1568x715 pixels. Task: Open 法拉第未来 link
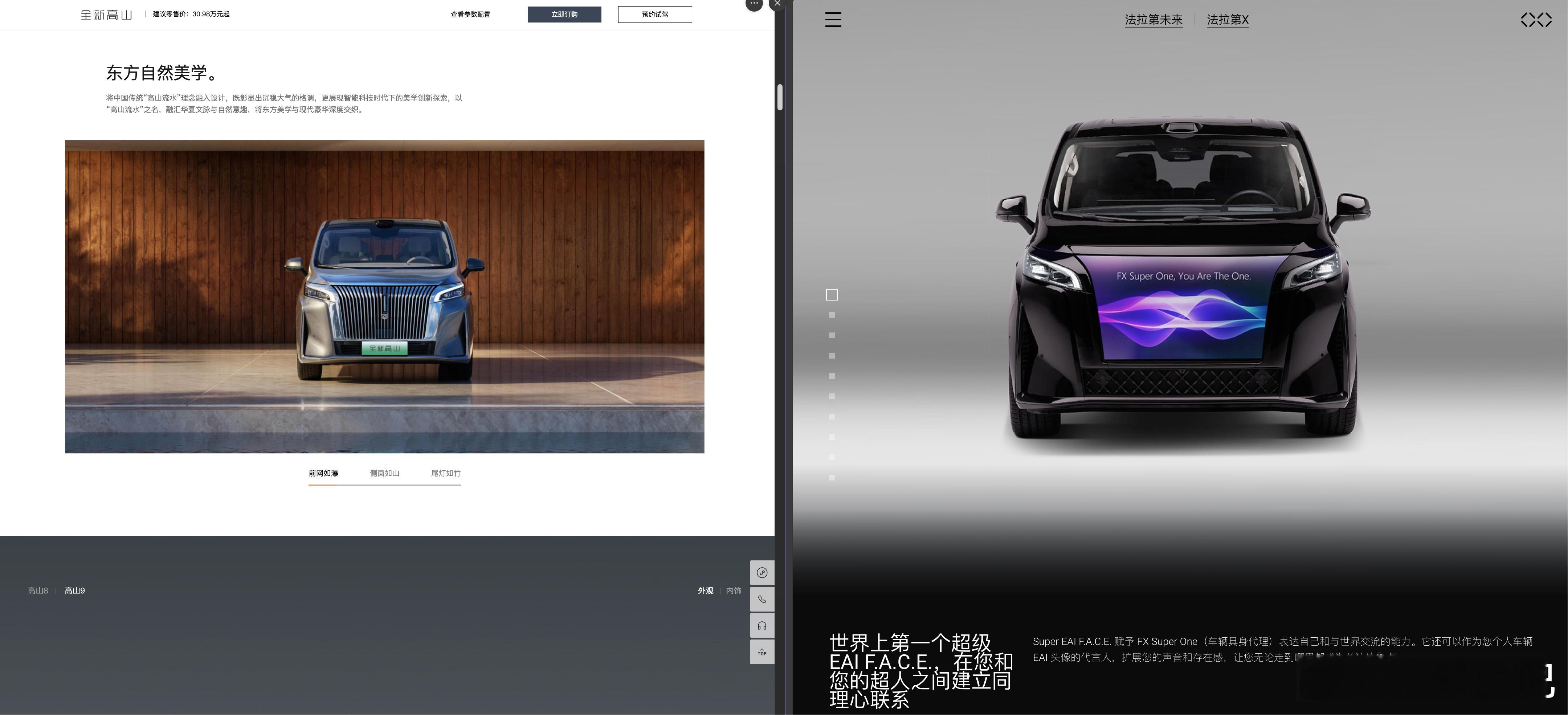point(1153,20)
